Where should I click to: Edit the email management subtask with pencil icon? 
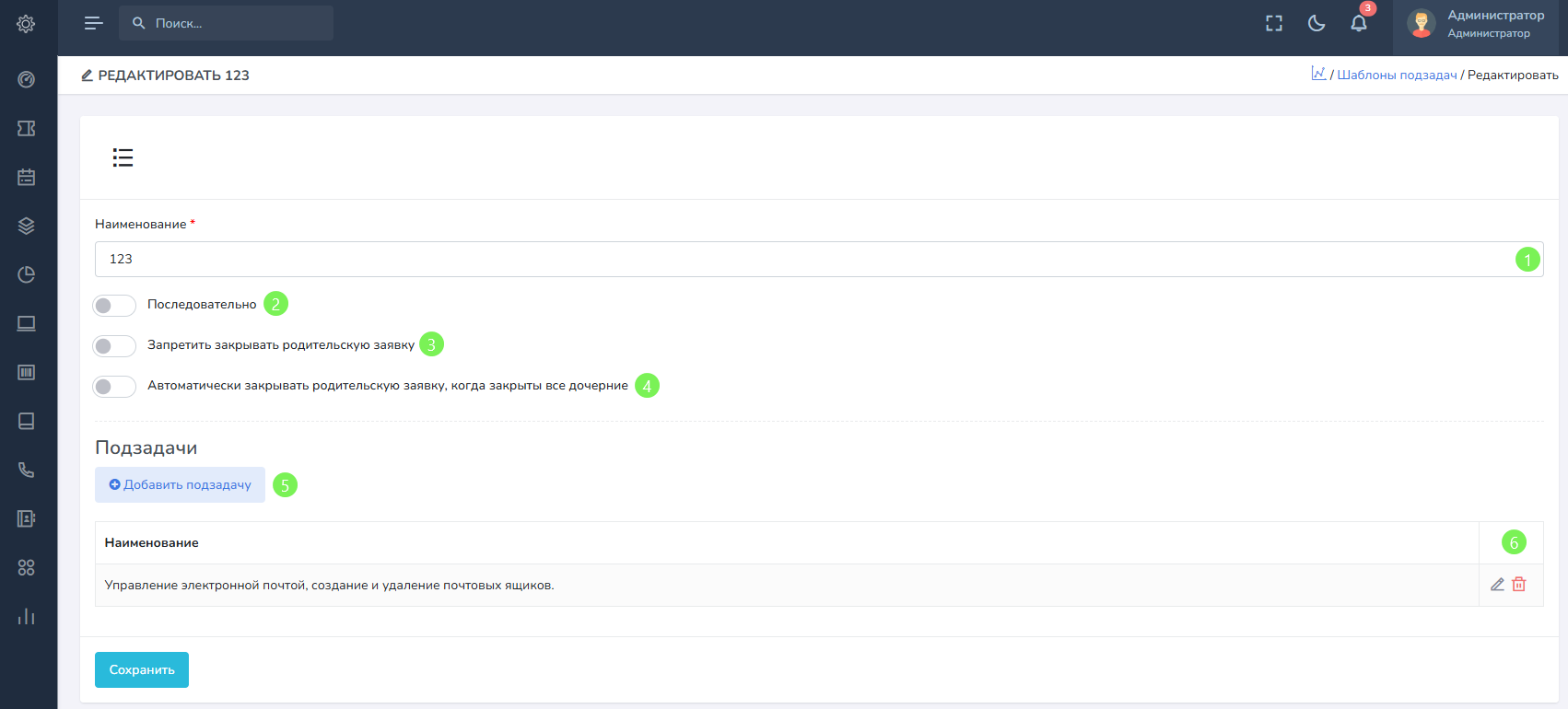click(1497, 585)
